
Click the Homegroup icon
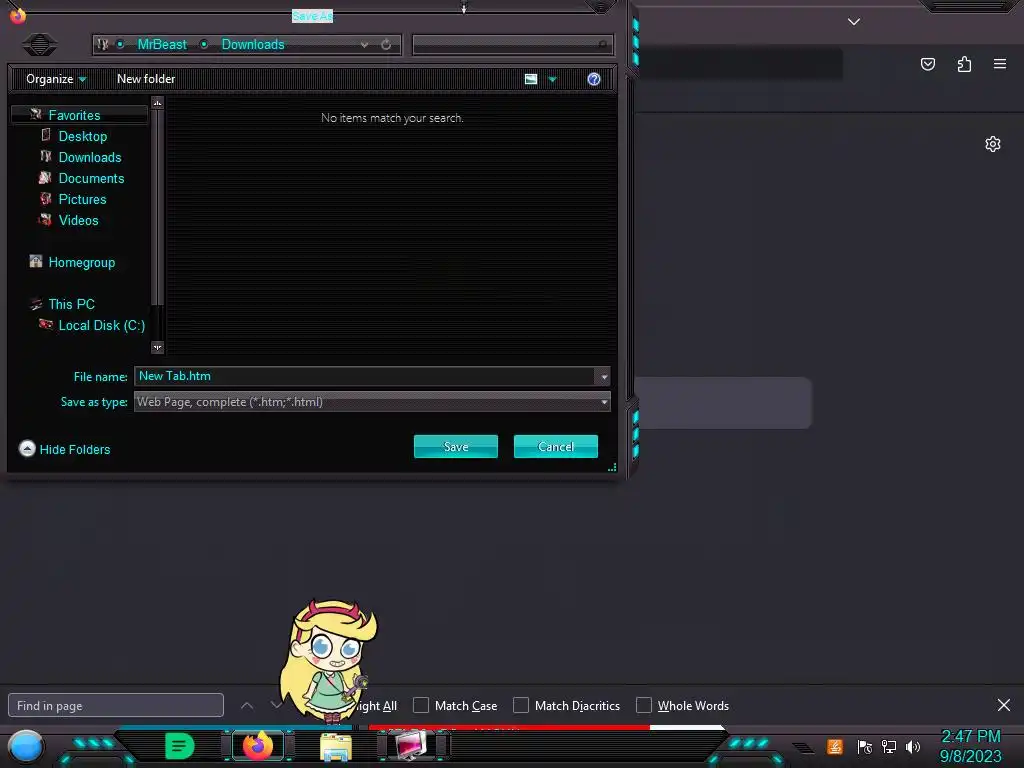36,261
